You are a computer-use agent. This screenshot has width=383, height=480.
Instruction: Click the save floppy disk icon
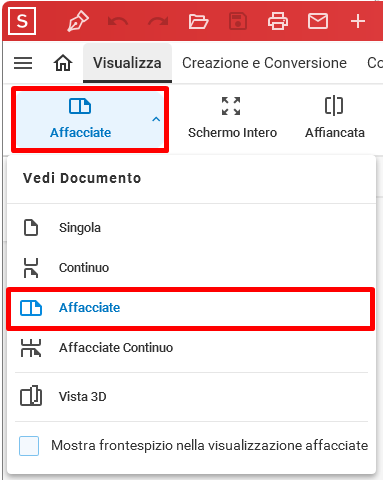(x=238, y=21)
